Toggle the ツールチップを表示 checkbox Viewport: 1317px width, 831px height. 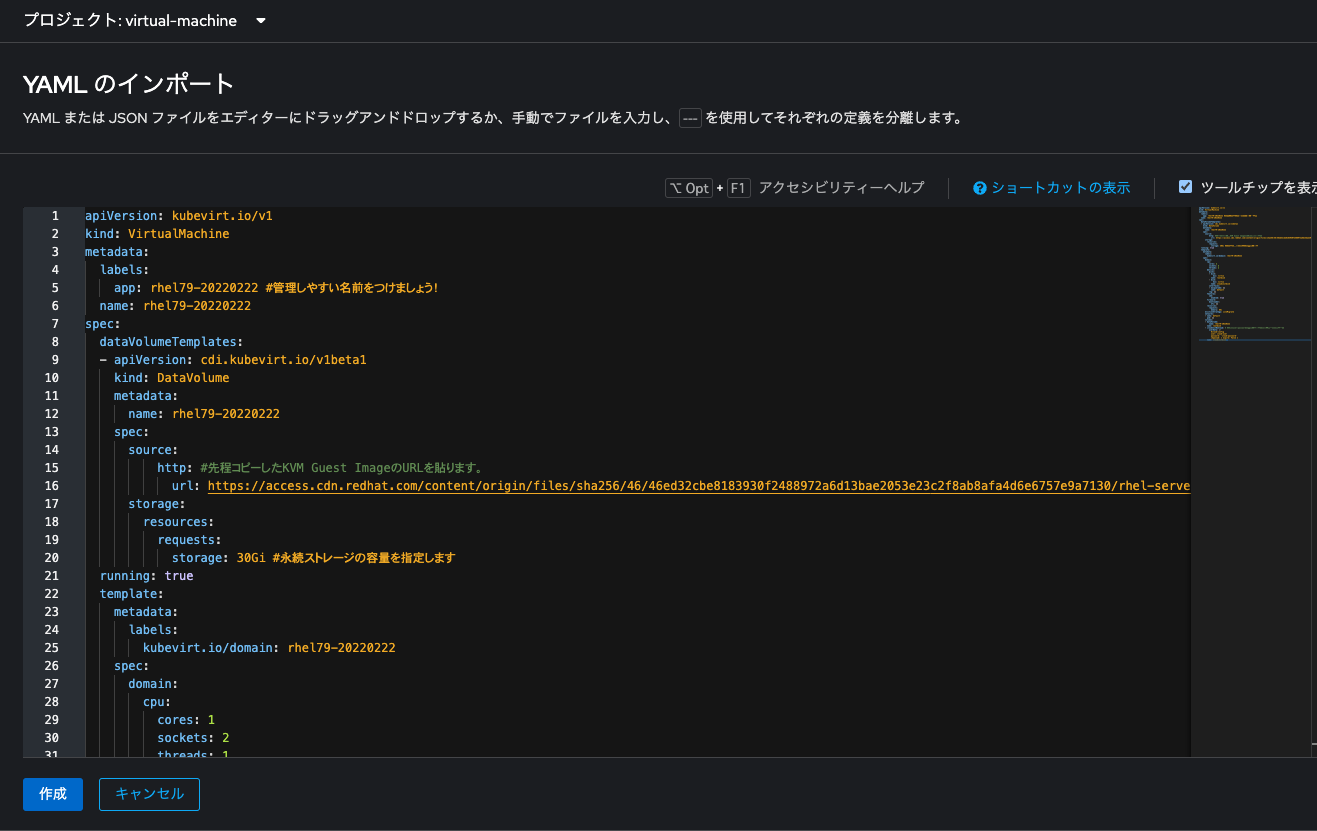pyautogui.click(x=1186, y=187)
